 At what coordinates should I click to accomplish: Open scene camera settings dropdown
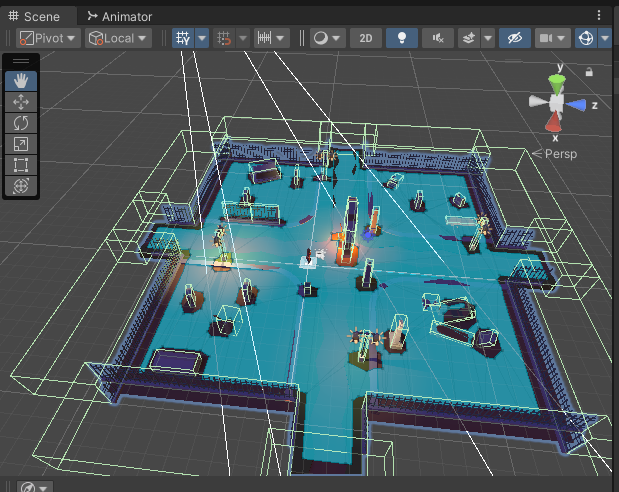pos(553,38)
